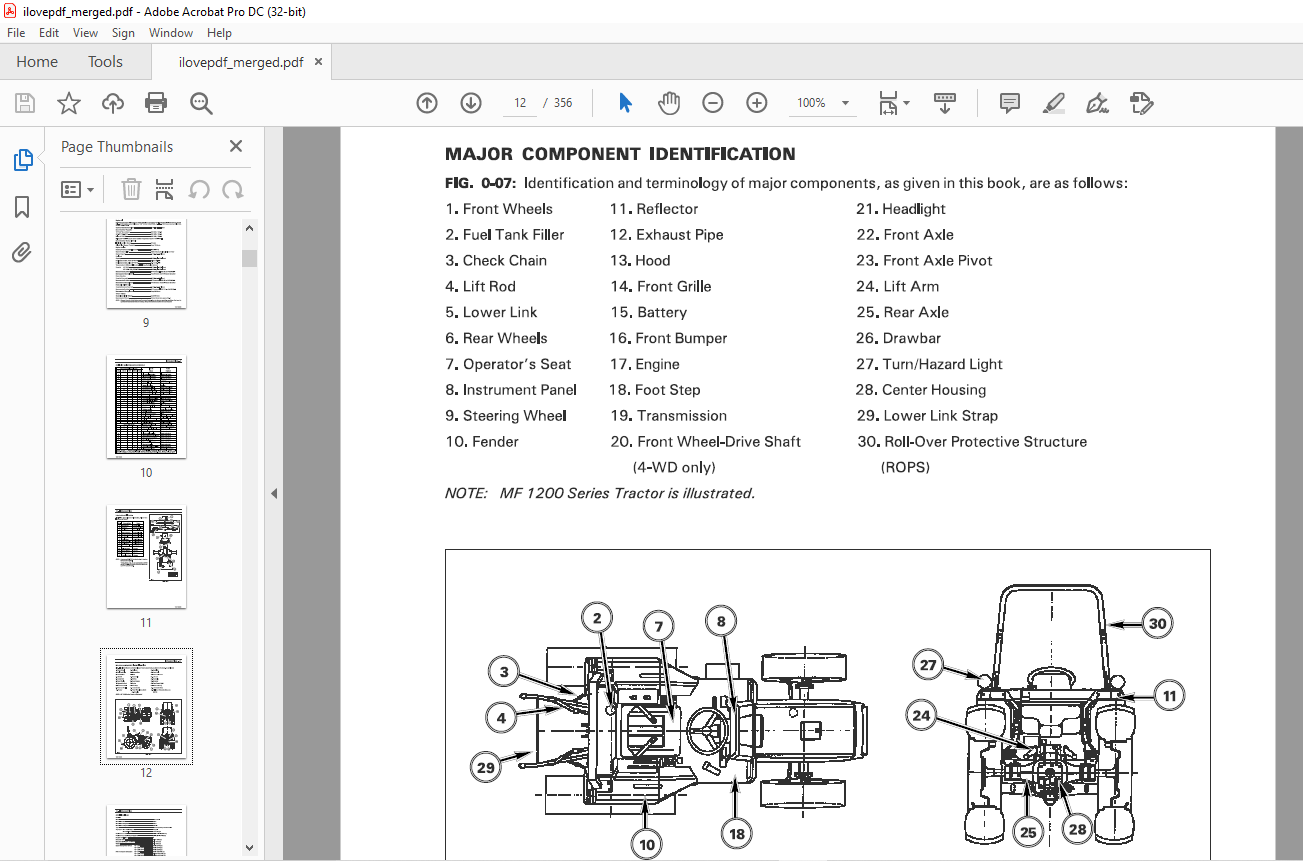
Task: Click the '9. Steering Wheel' entry
Action: [x=506, y=416]
